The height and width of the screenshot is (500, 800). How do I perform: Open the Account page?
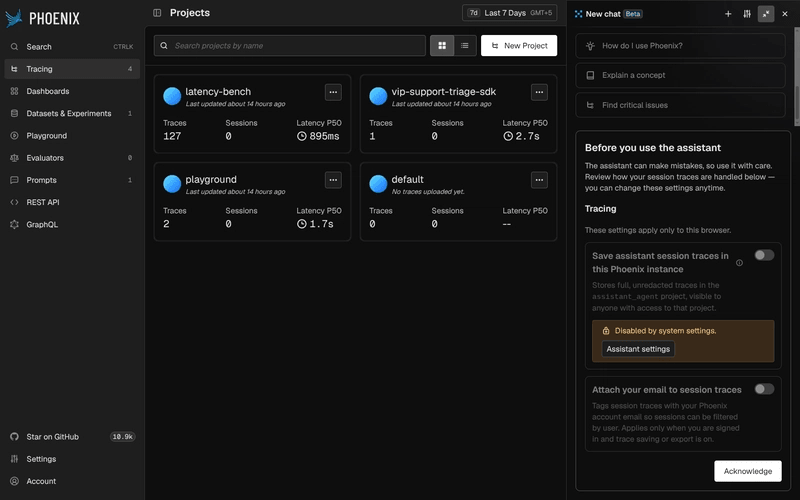click(72, 481)
